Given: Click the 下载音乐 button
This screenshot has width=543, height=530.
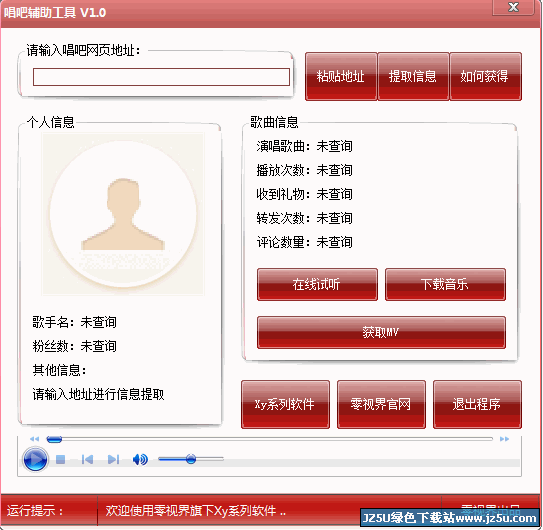Looking at the screenshot, I should pyautogui.click(x=445, y=284).
